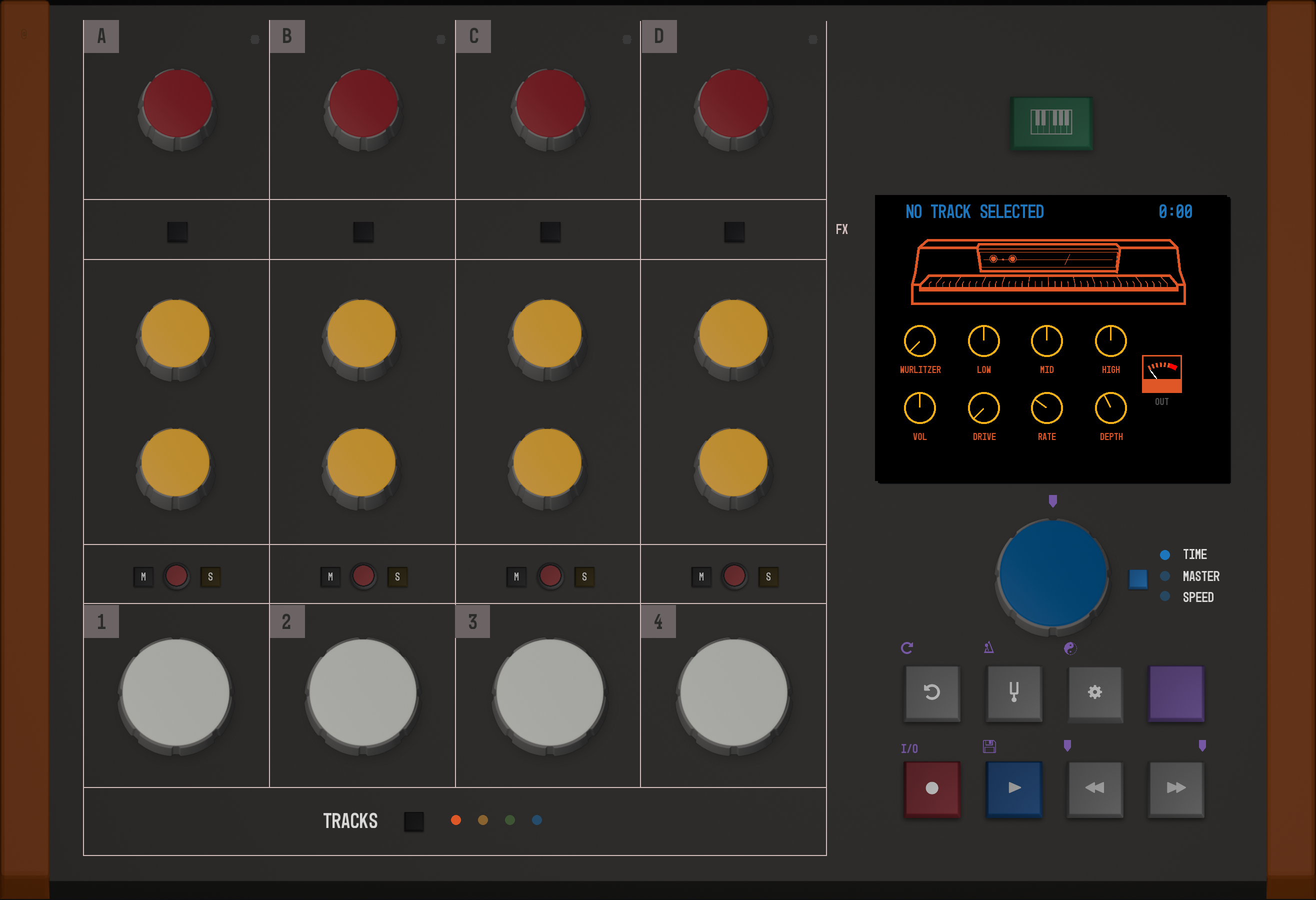1316x900 pixels.
Task: Select the green track dot
Action: (x=509, y=820)
